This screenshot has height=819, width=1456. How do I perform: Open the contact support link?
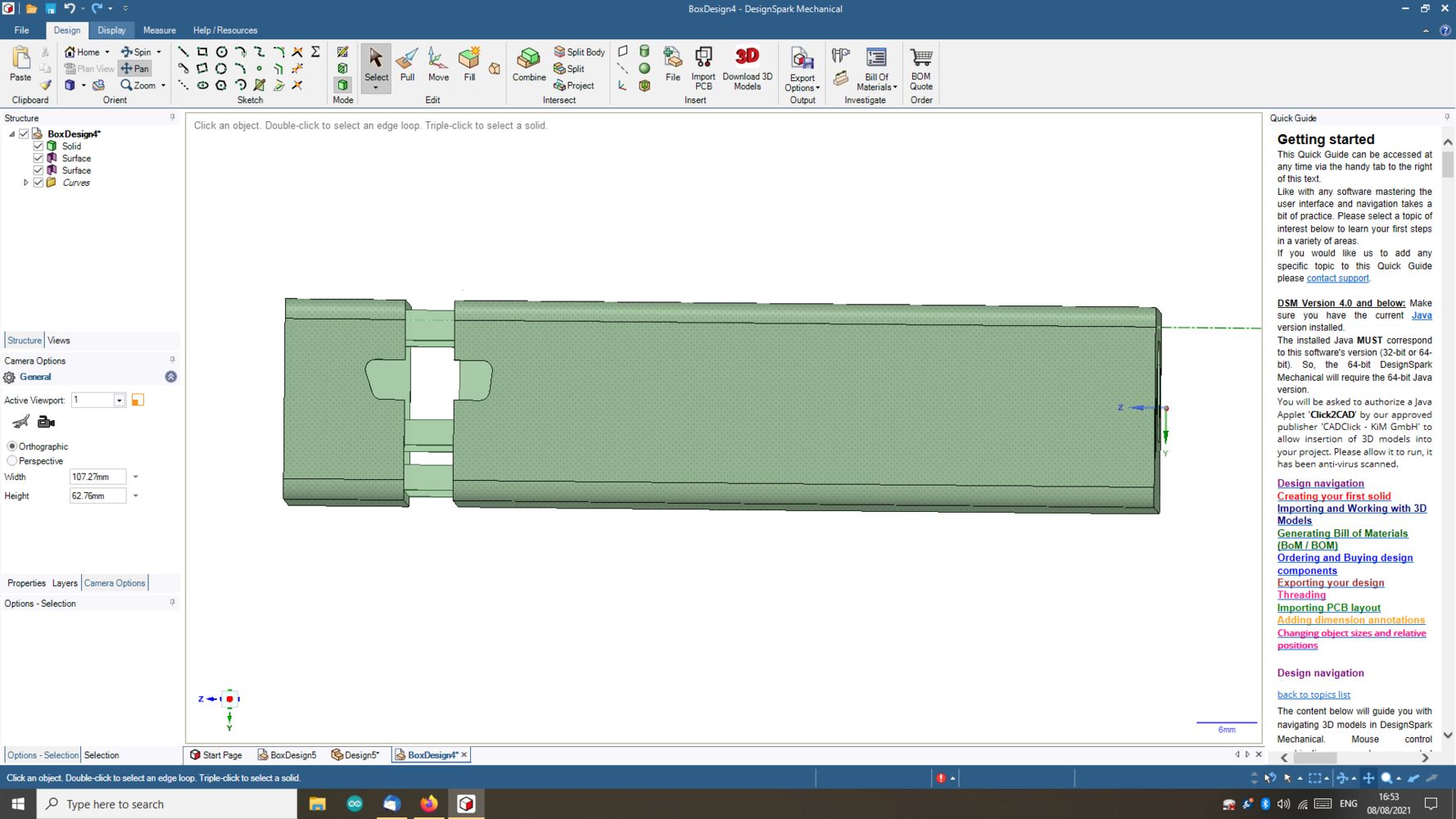click(x=1337, y=278)
